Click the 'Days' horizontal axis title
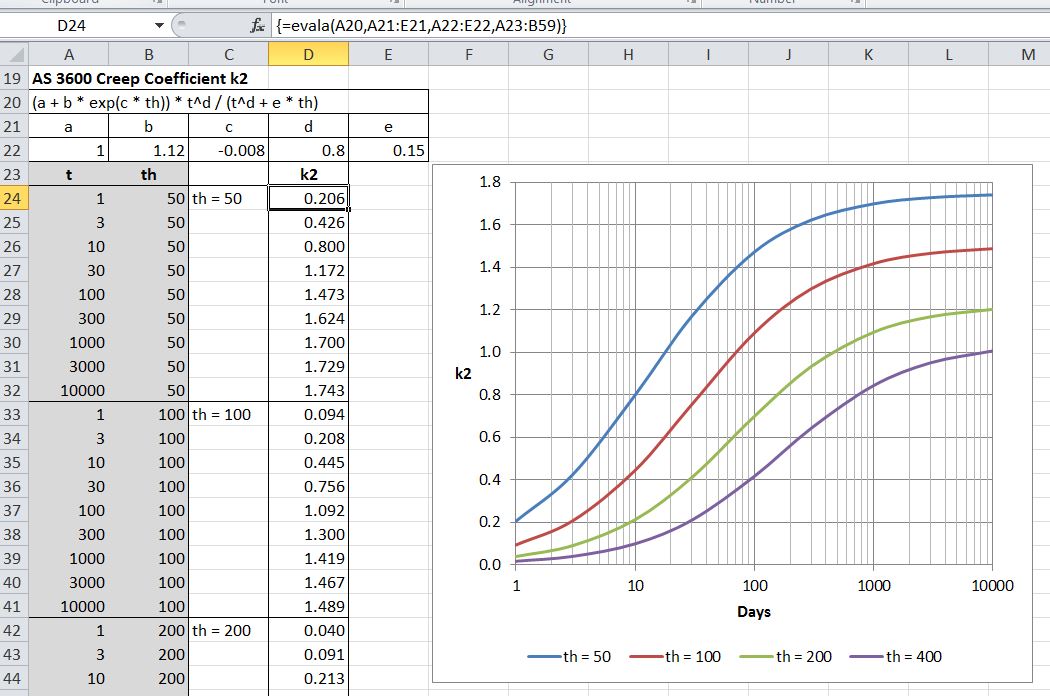 [753, 612]
